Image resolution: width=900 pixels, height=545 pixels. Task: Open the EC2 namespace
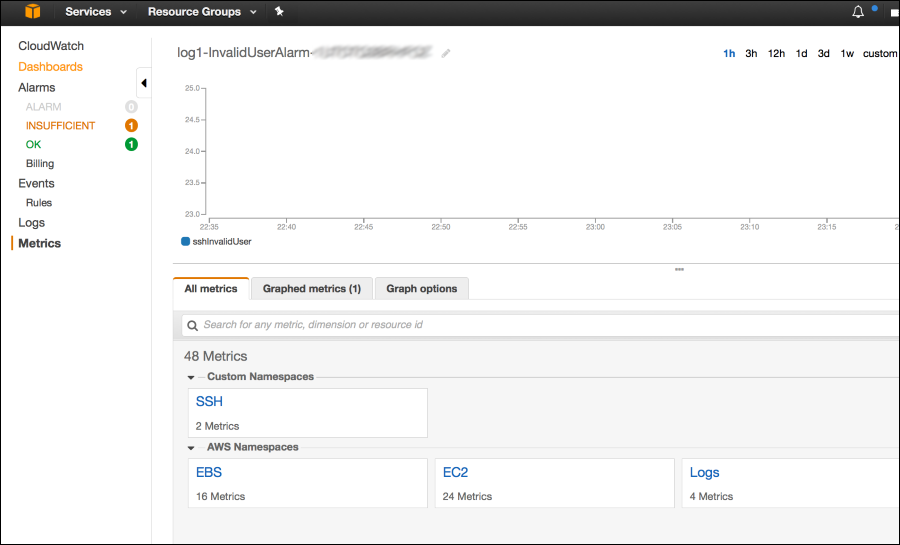click(x=455, y=472)
